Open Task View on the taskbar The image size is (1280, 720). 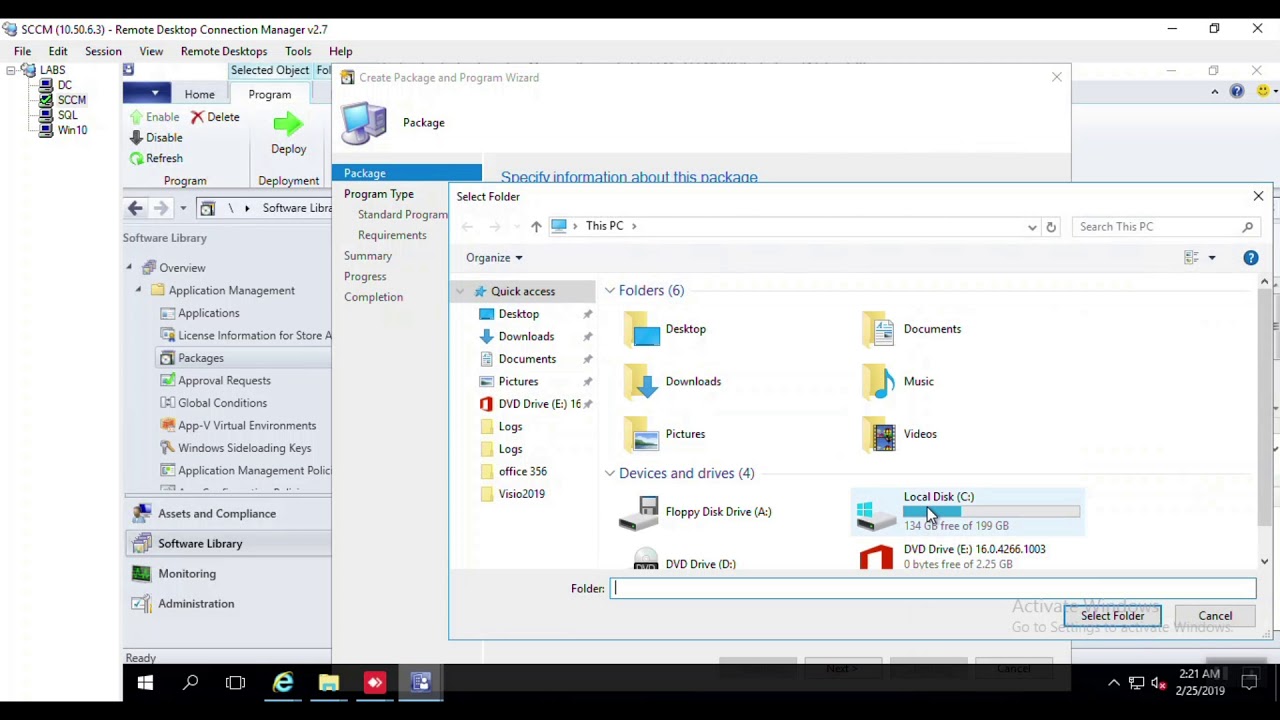point(235,683)
